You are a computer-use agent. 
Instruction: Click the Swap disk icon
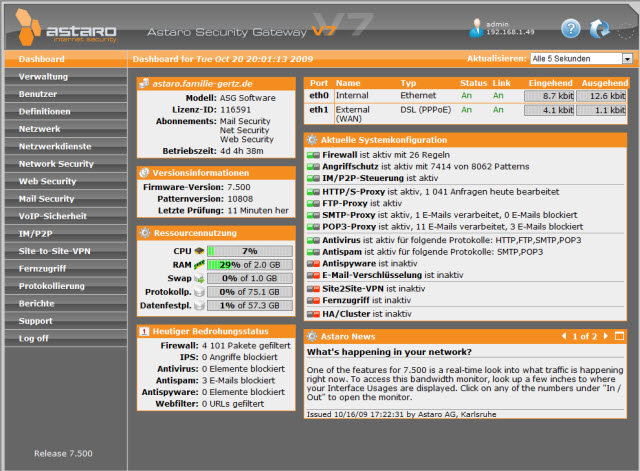pos(199,278)
